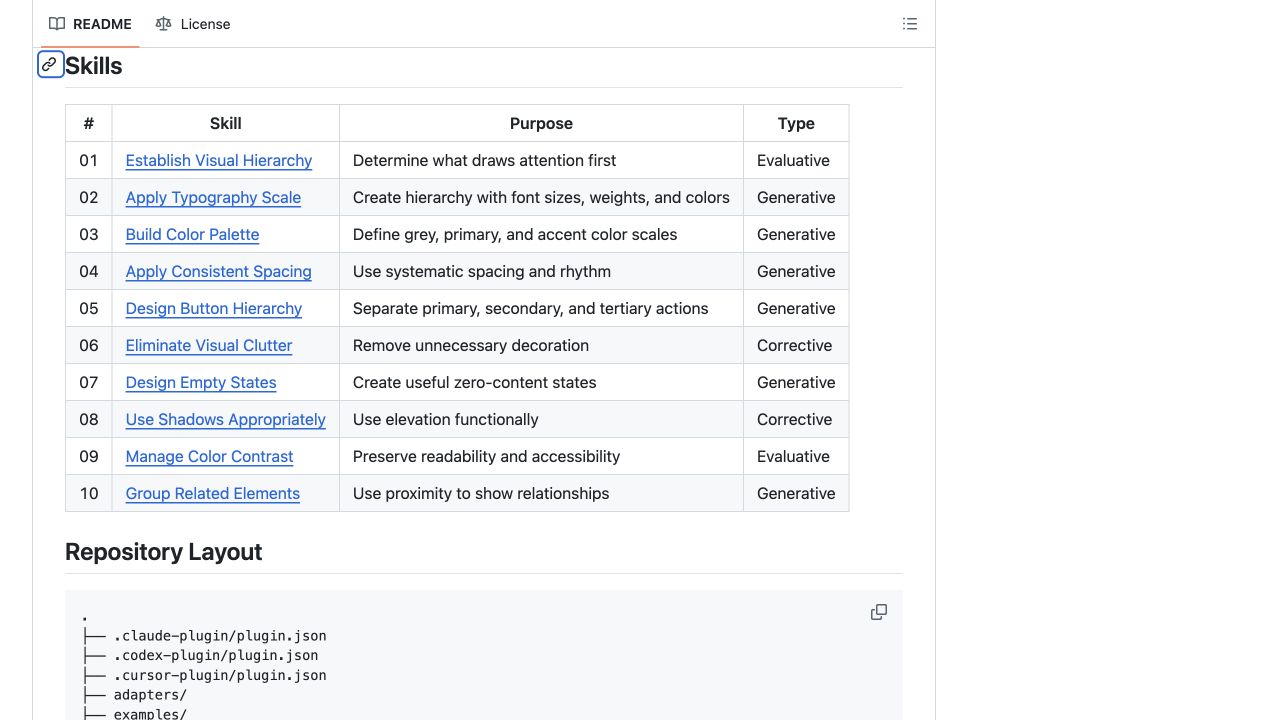Image resolution: width=1280 pixels, height=720 pixels.
Task: Click the Purpose column header
Action: click(541, 124)
